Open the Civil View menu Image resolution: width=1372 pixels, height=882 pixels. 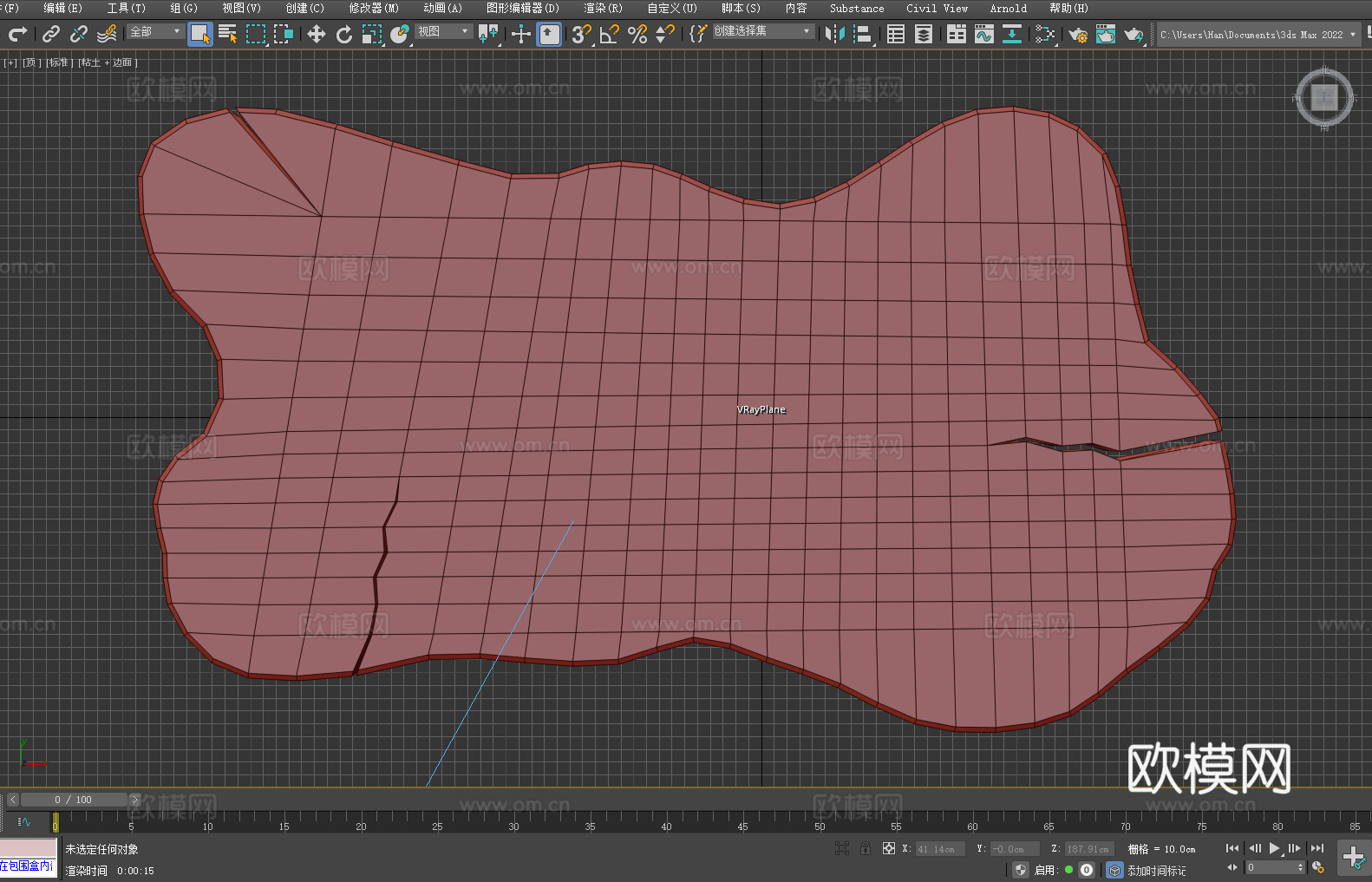coord(937,8)
